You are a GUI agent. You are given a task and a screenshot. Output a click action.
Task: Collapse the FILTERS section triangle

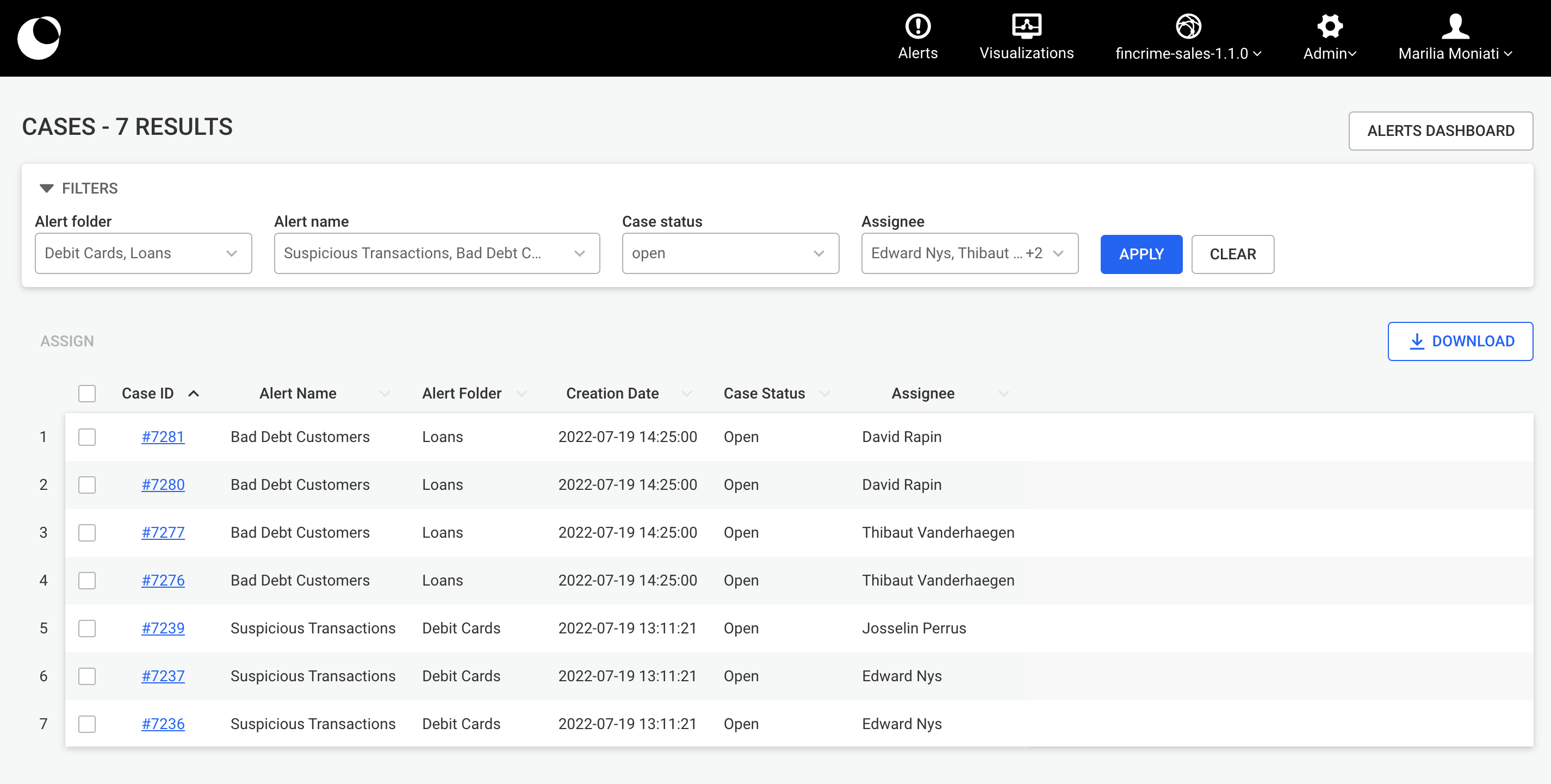(46, 189)
